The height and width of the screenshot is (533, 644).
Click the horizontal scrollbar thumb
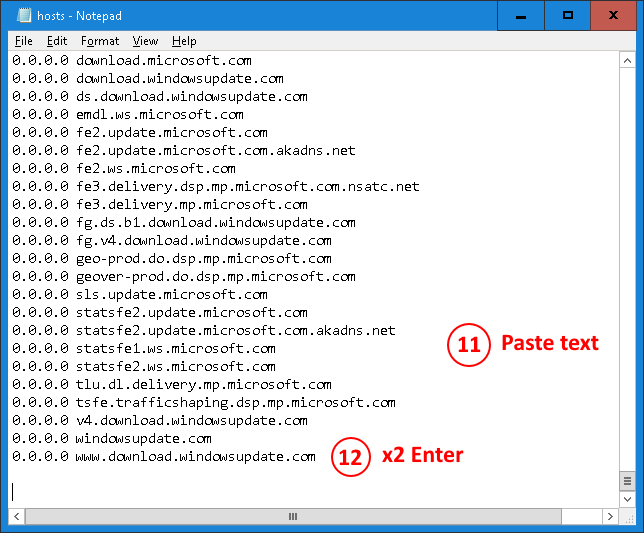tap(293, 516)
